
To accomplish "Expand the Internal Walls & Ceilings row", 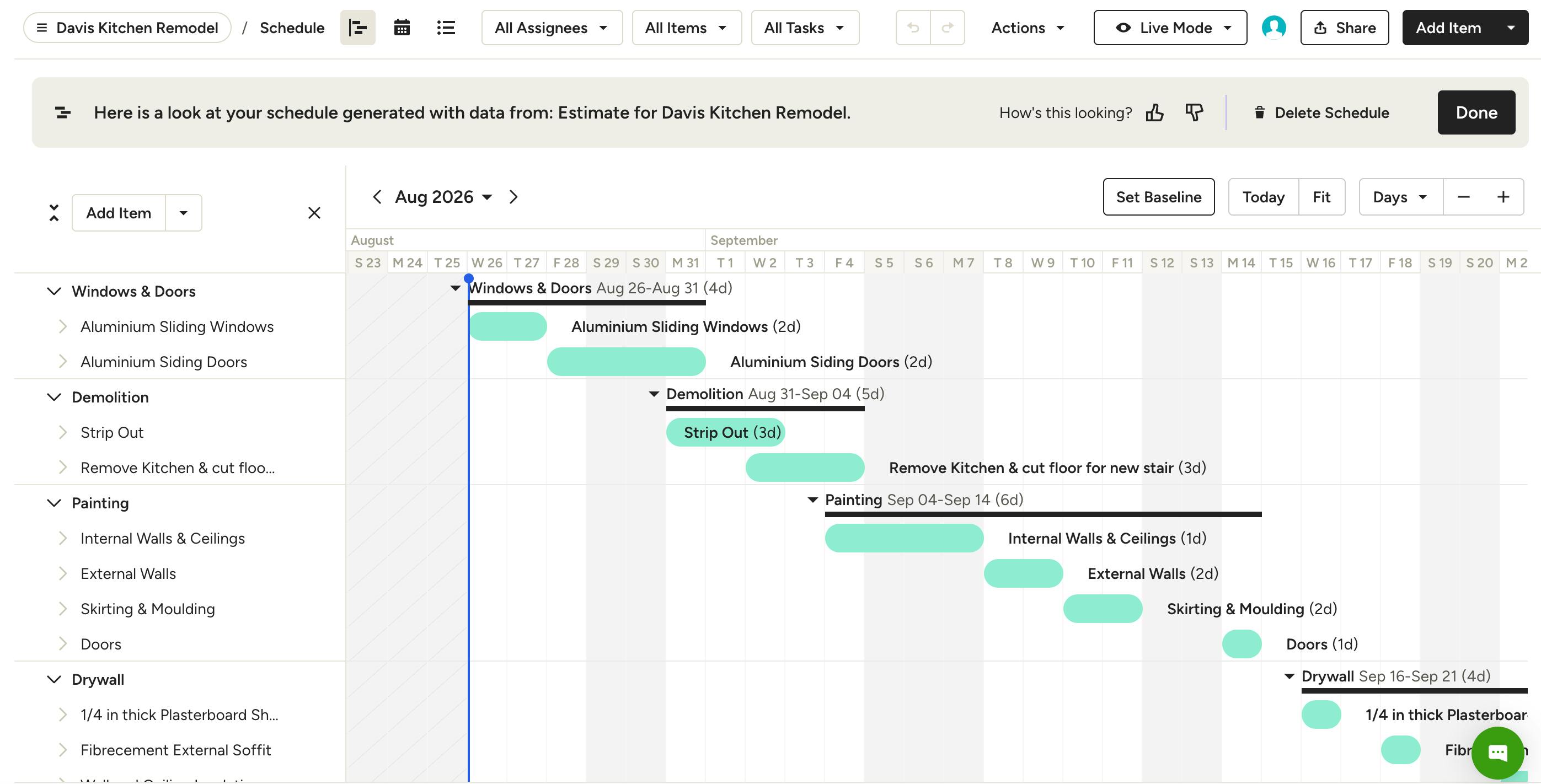I will (x=62, y=538).
